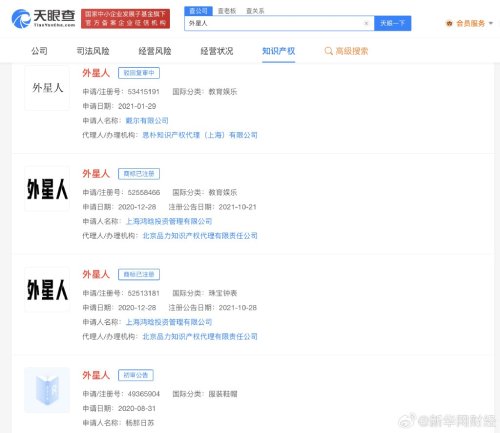Click the 初审公告 status tag
The width and height of the screenshot is (500, 433).
[x=136, y=375]
